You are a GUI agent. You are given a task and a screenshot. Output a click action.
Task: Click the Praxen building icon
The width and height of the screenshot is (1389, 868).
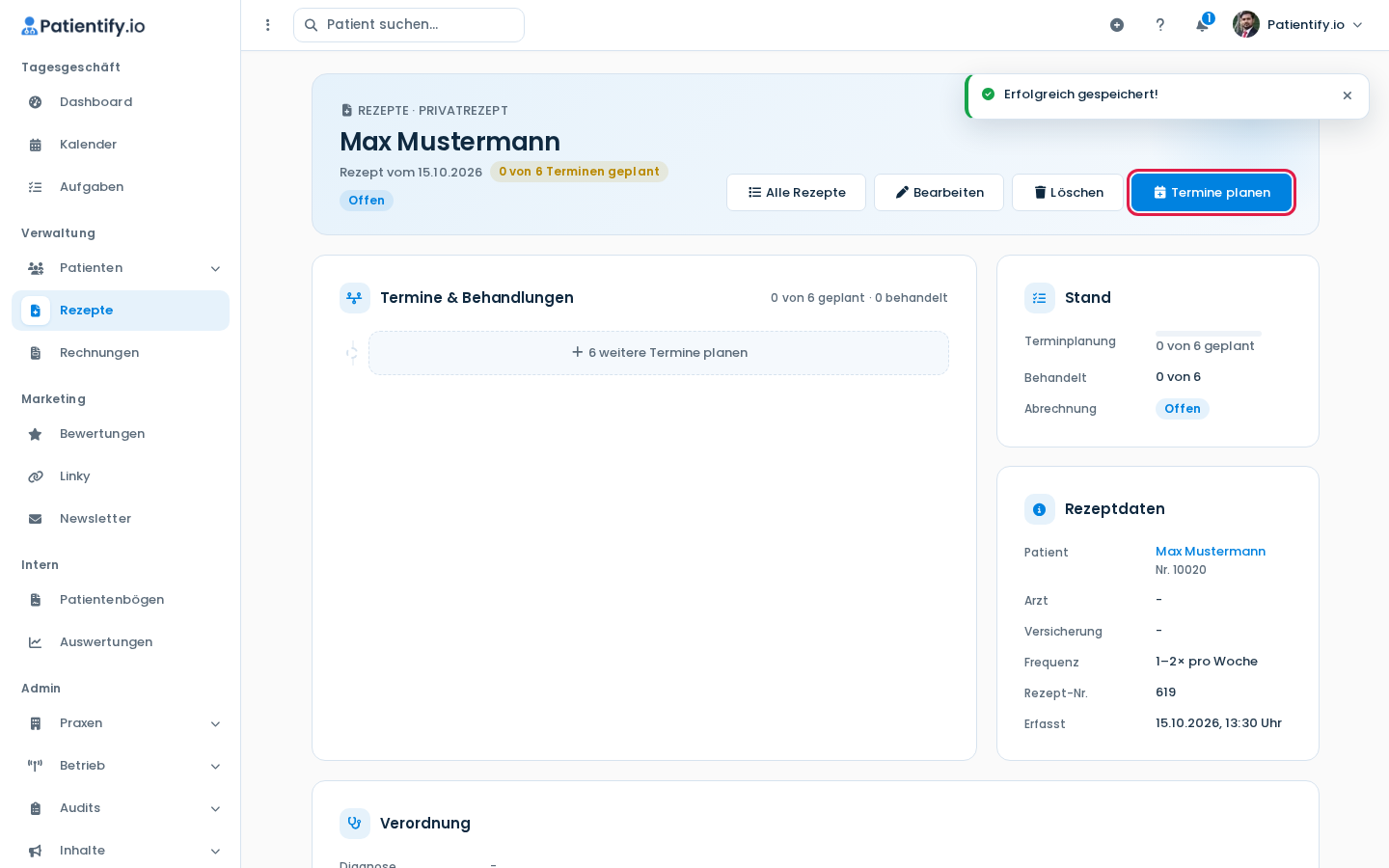(x=36, y=723)
